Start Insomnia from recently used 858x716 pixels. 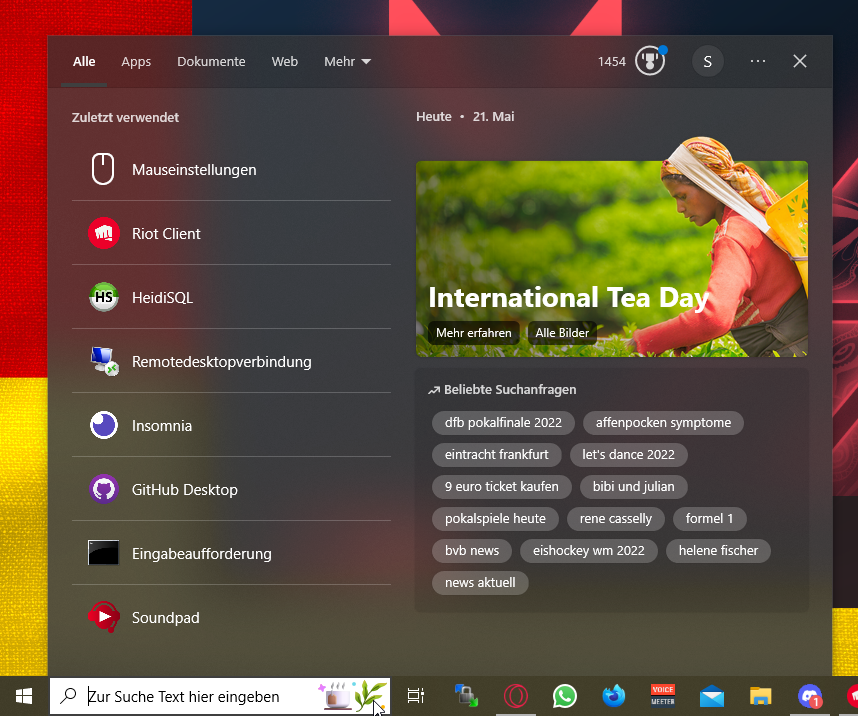pos(161,426)
